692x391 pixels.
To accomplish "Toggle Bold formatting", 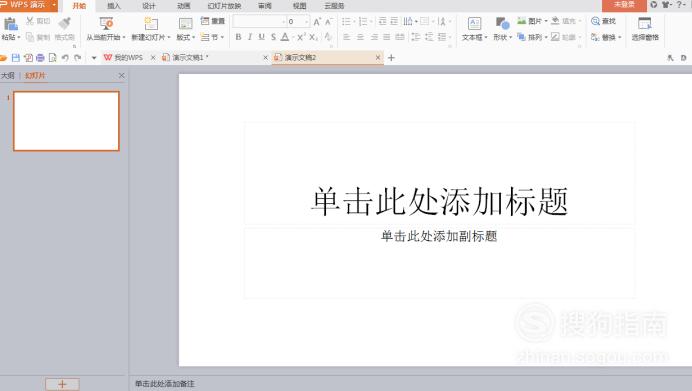I will click(238, 37).
